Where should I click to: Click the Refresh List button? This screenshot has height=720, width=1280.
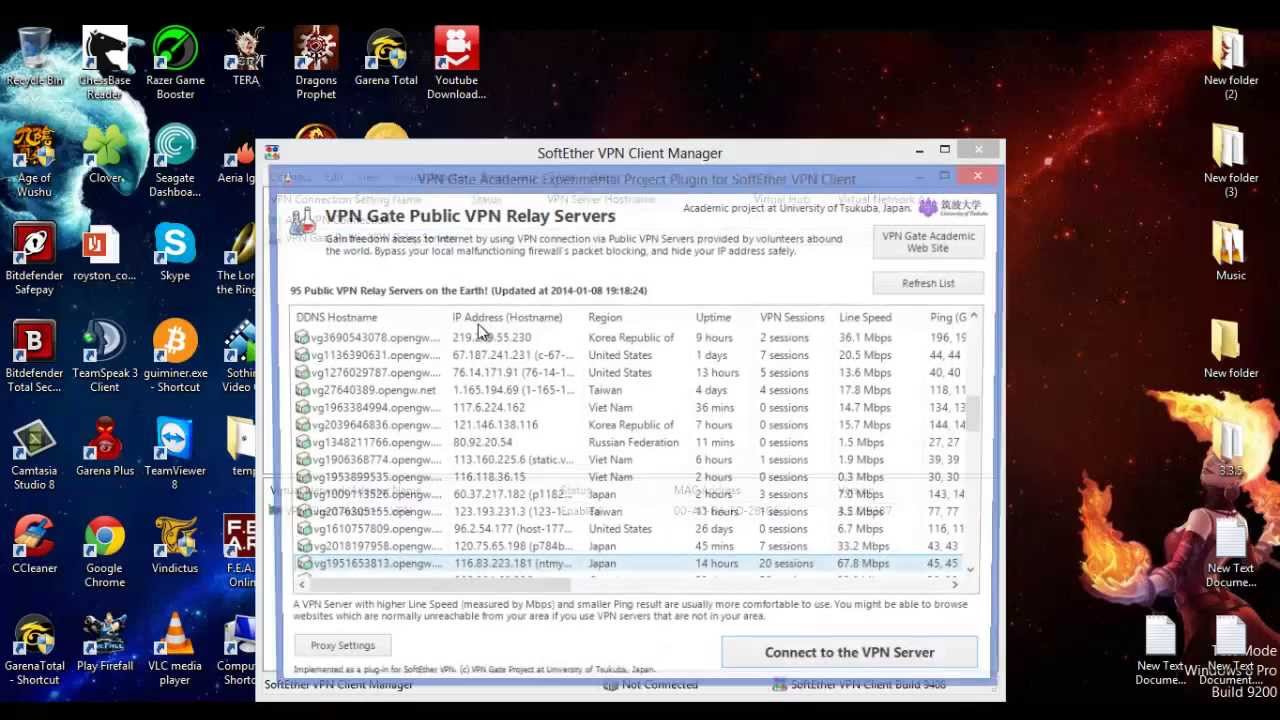[x=928, y=283]
